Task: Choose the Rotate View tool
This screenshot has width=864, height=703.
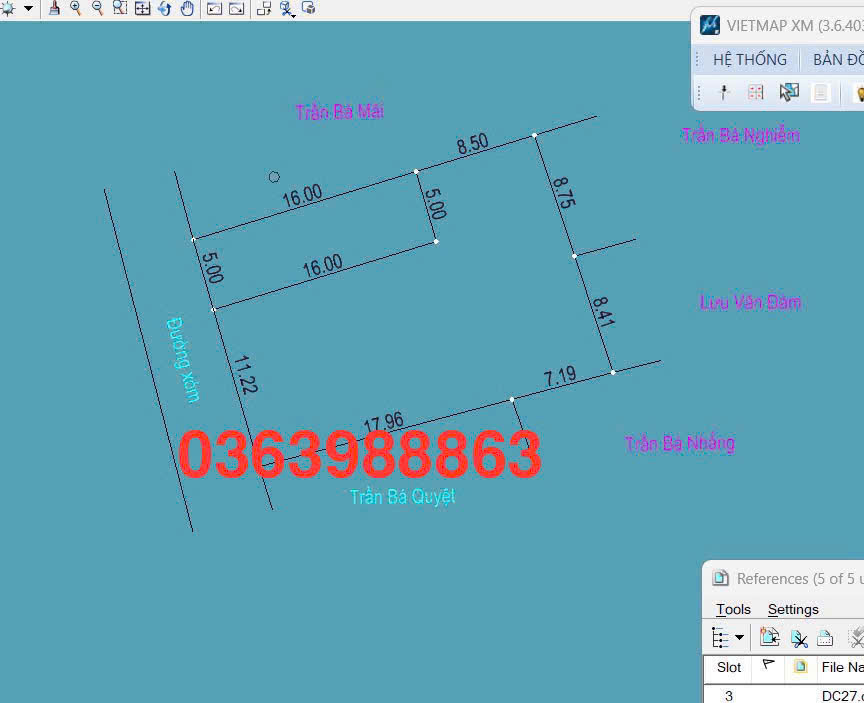Action: pyautogui.click(x=165, y=8)
